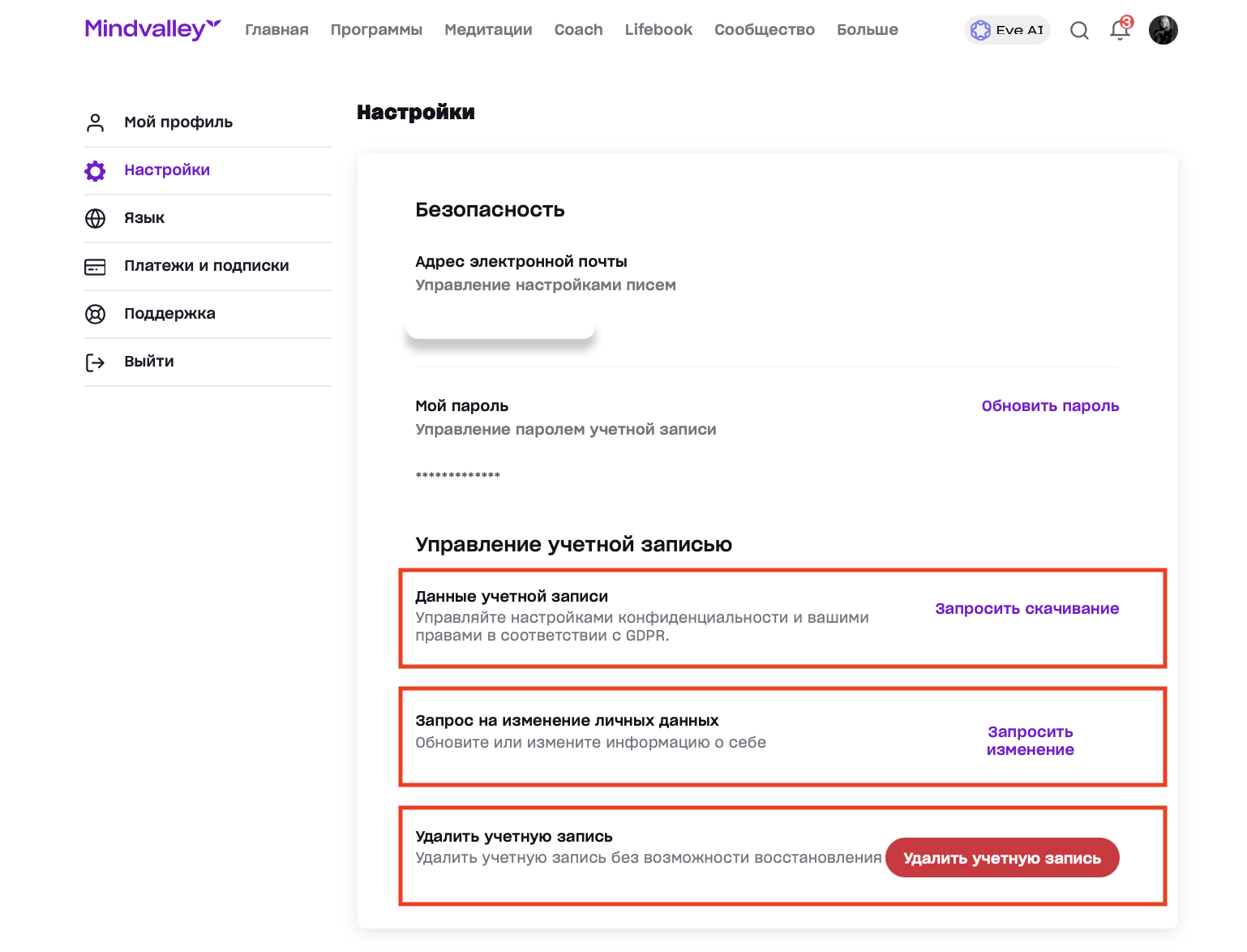
Task: Click the blank email address field
Action: tap(500, 324)
